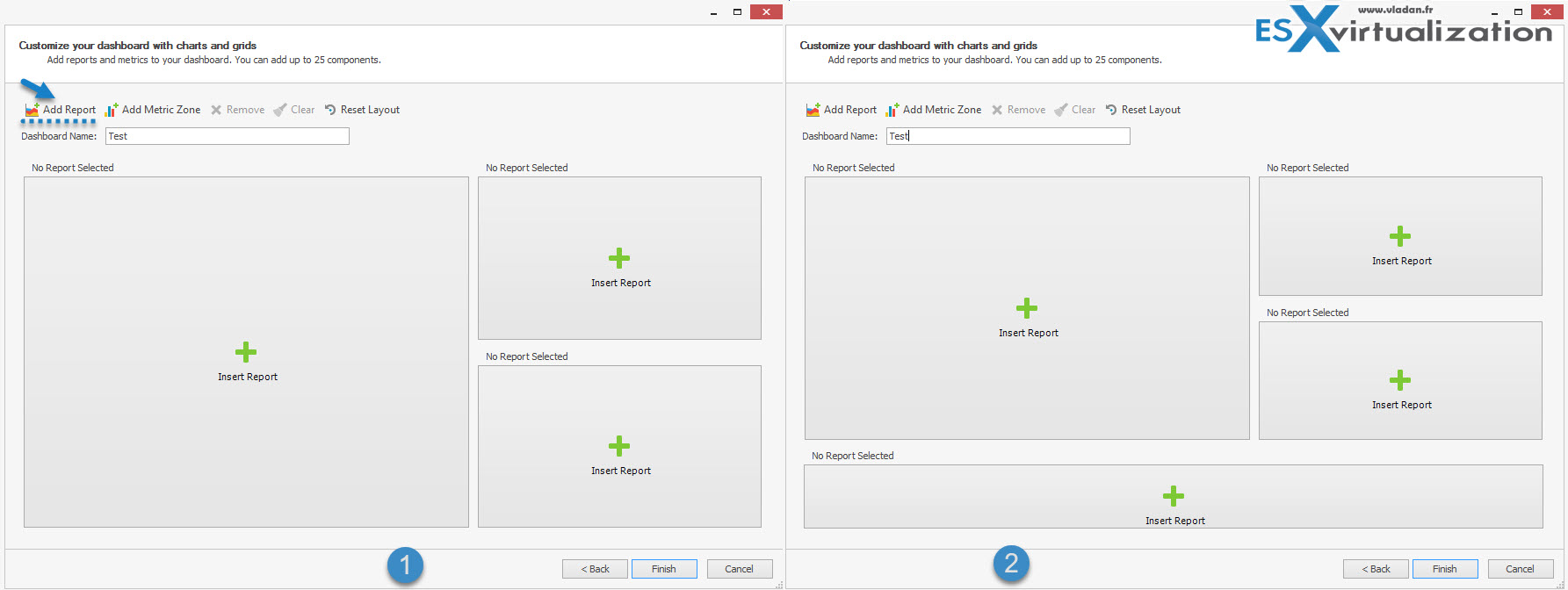Click green plus in large right-window panel

(1027, 308)
